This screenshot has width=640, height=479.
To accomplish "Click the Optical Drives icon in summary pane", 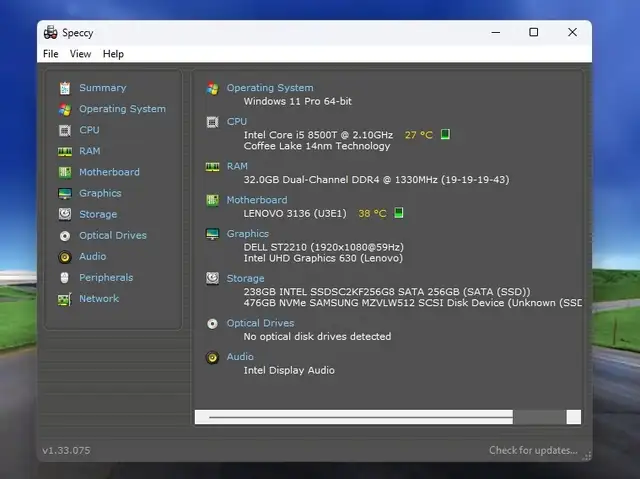I will coord(213,324).
